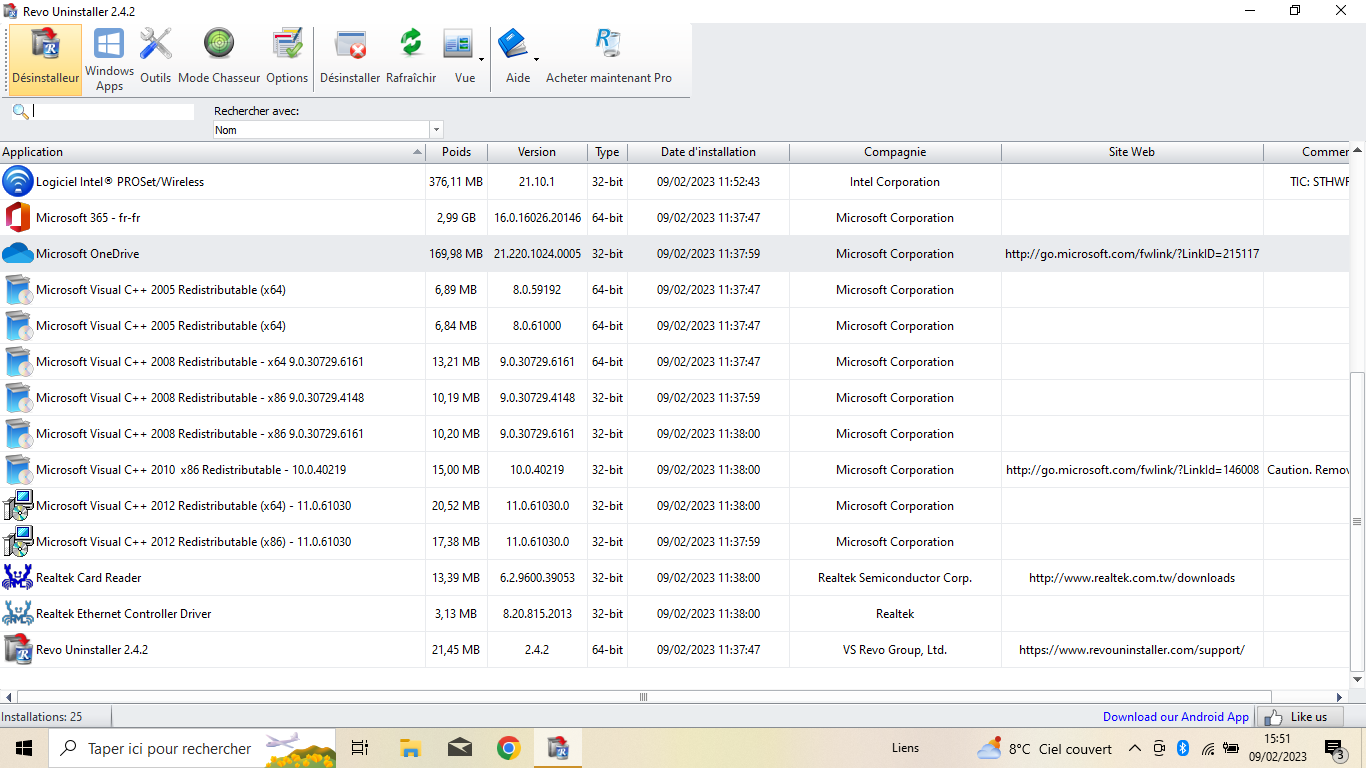Viewport: 1366px width, 768px height.
Task: Open Download our Android App link
Action: 1176,717
